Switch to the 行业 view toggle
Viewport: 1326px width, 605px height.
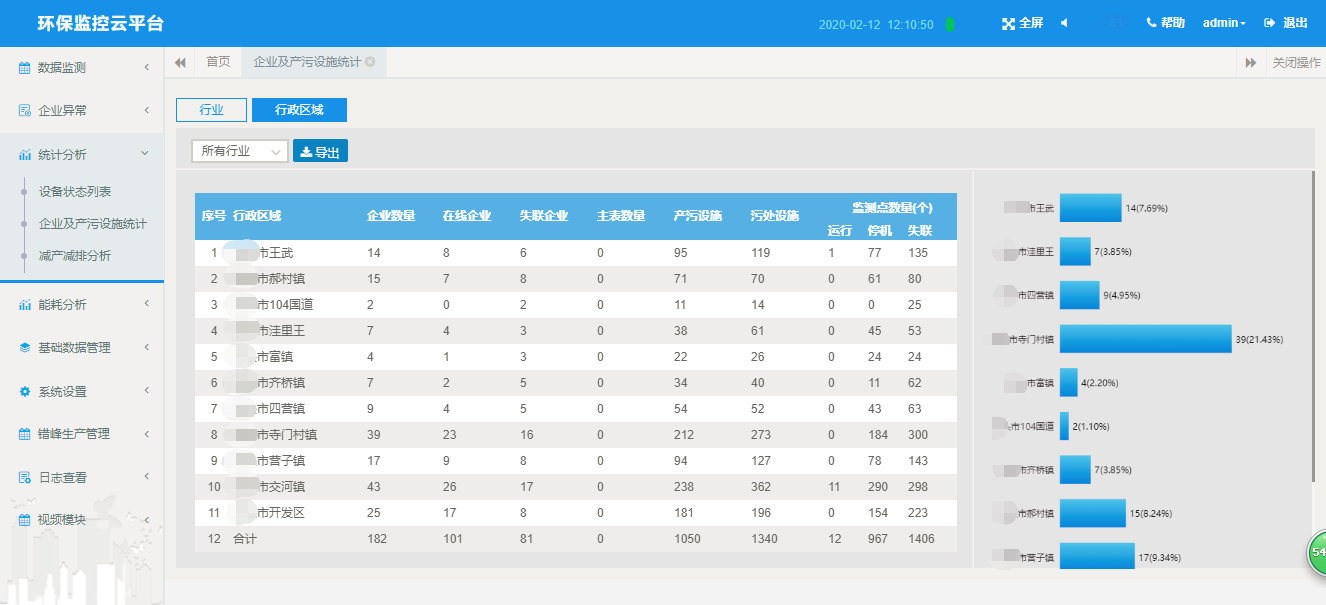(x=211, y=110)
